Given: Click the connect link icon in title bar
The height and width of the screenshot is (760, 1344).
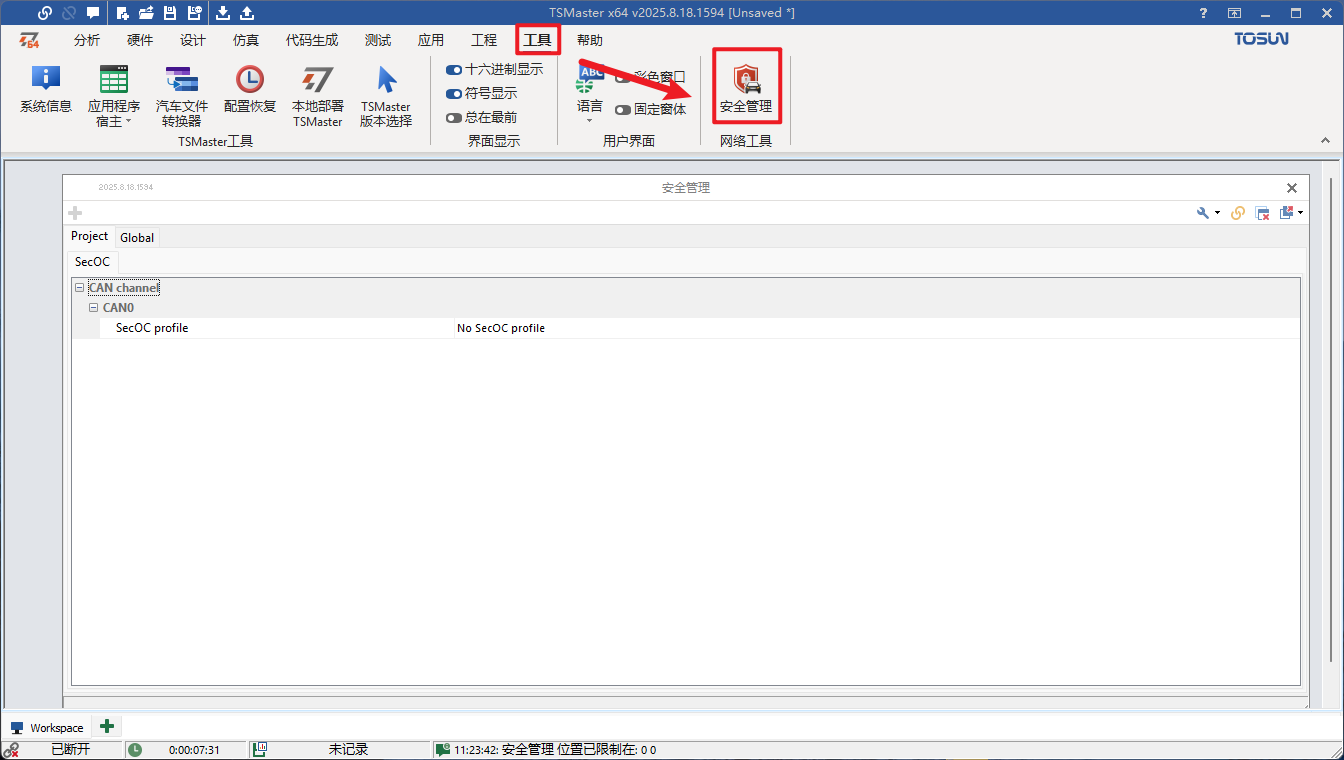Looking at the screenshot, I should (45, 13).
